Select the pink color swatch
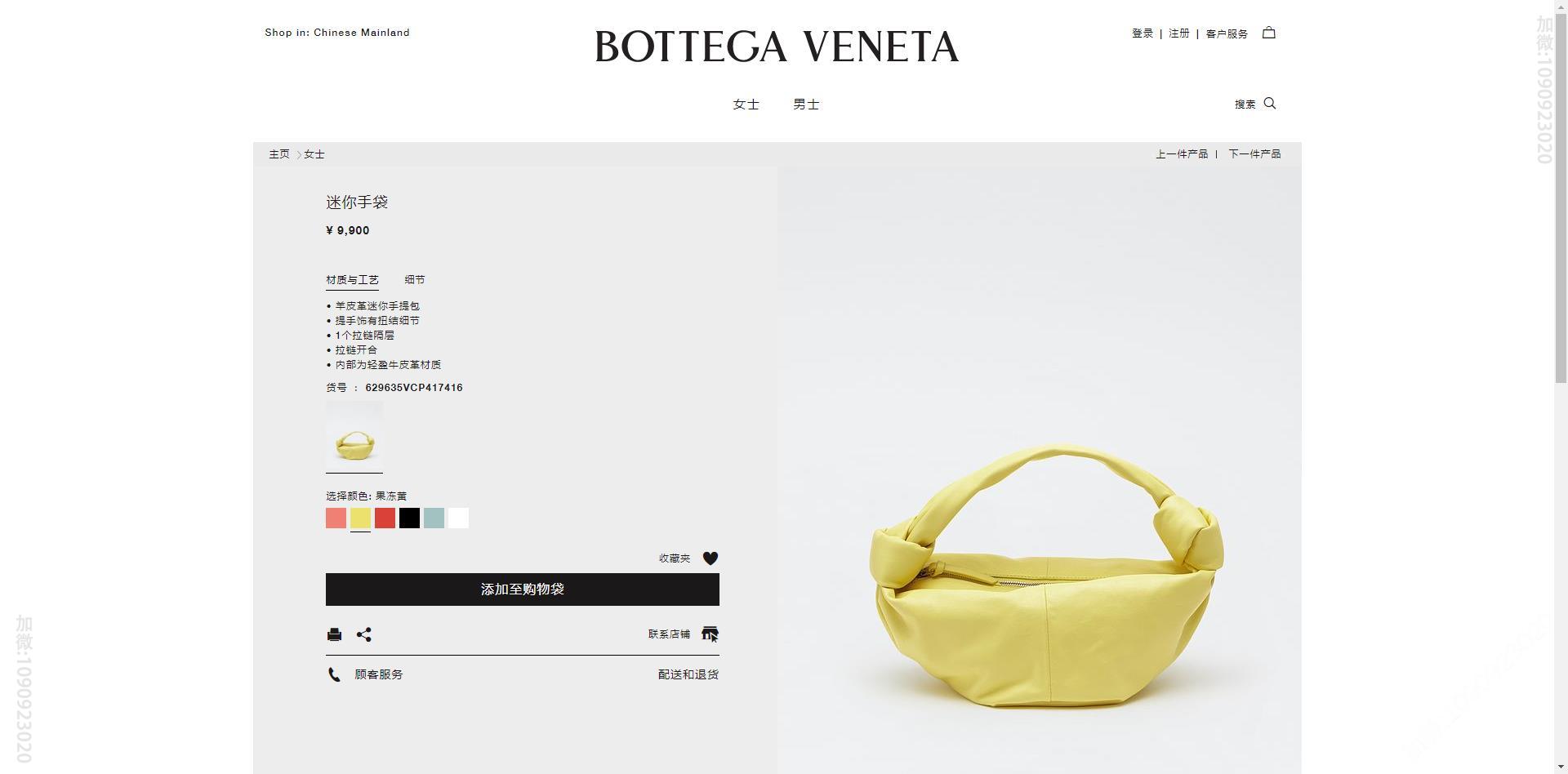This screenshot has width=1568, height=774. coord(336,518)
